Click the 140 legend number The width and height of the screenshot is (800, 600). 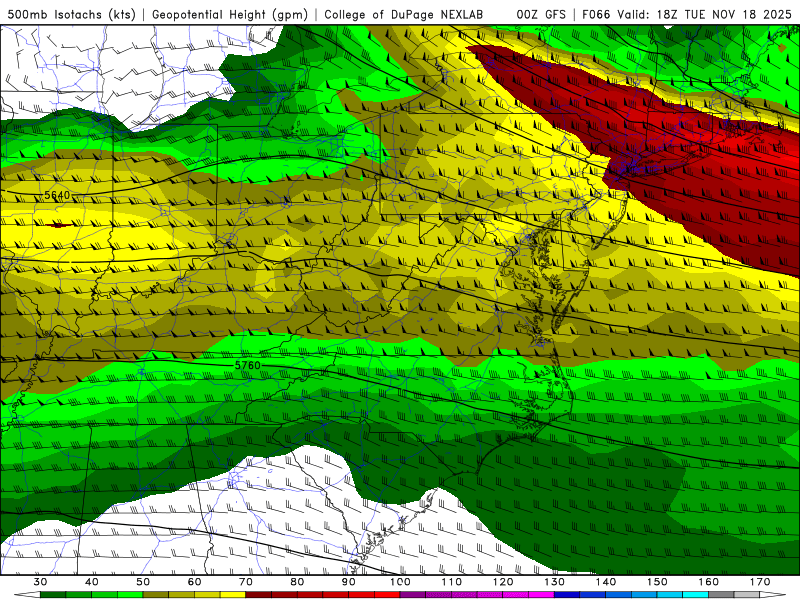tap(606, 582)
